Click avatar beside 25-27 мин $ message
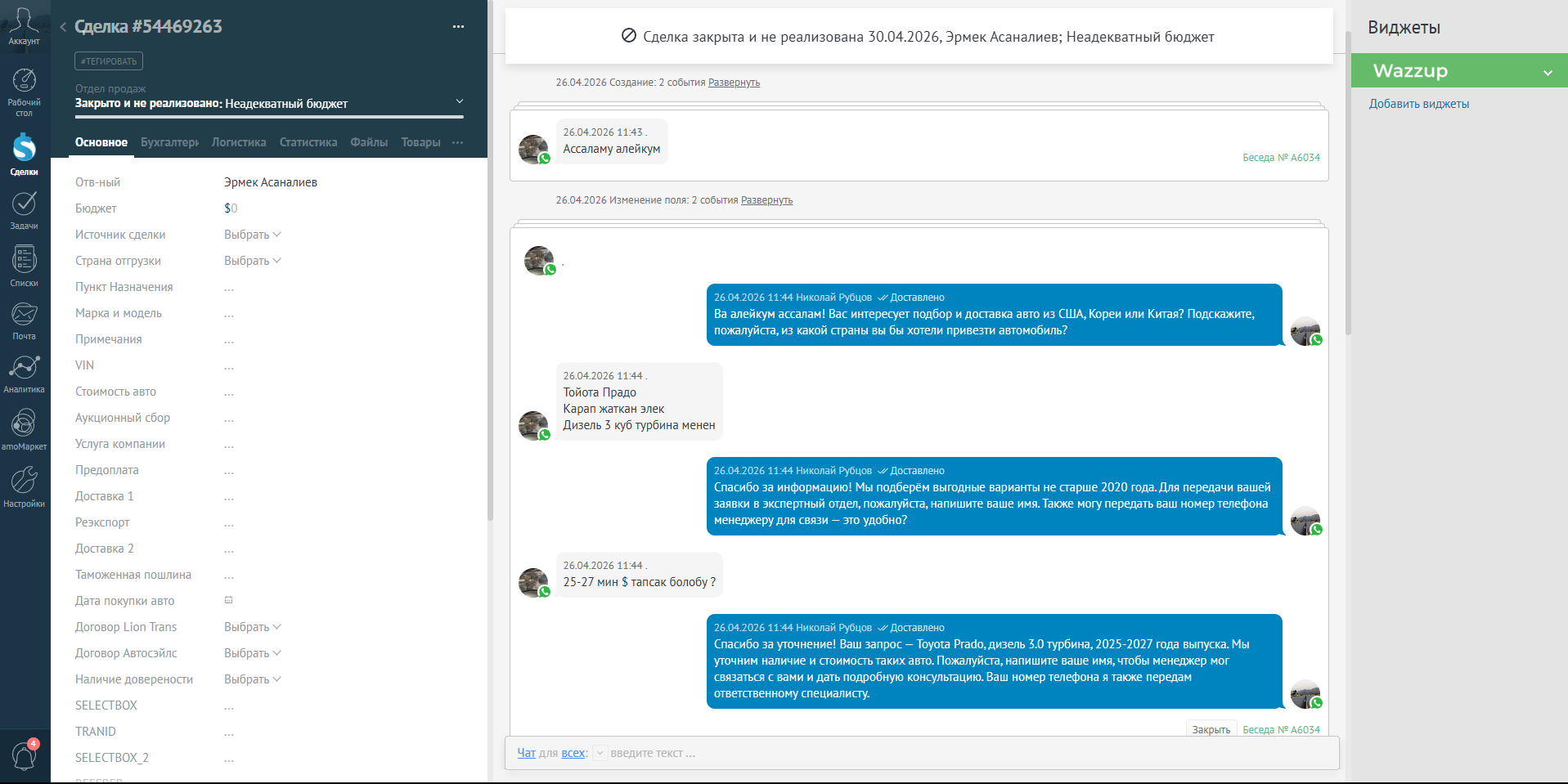The image size is (1568, 784). 533,583
